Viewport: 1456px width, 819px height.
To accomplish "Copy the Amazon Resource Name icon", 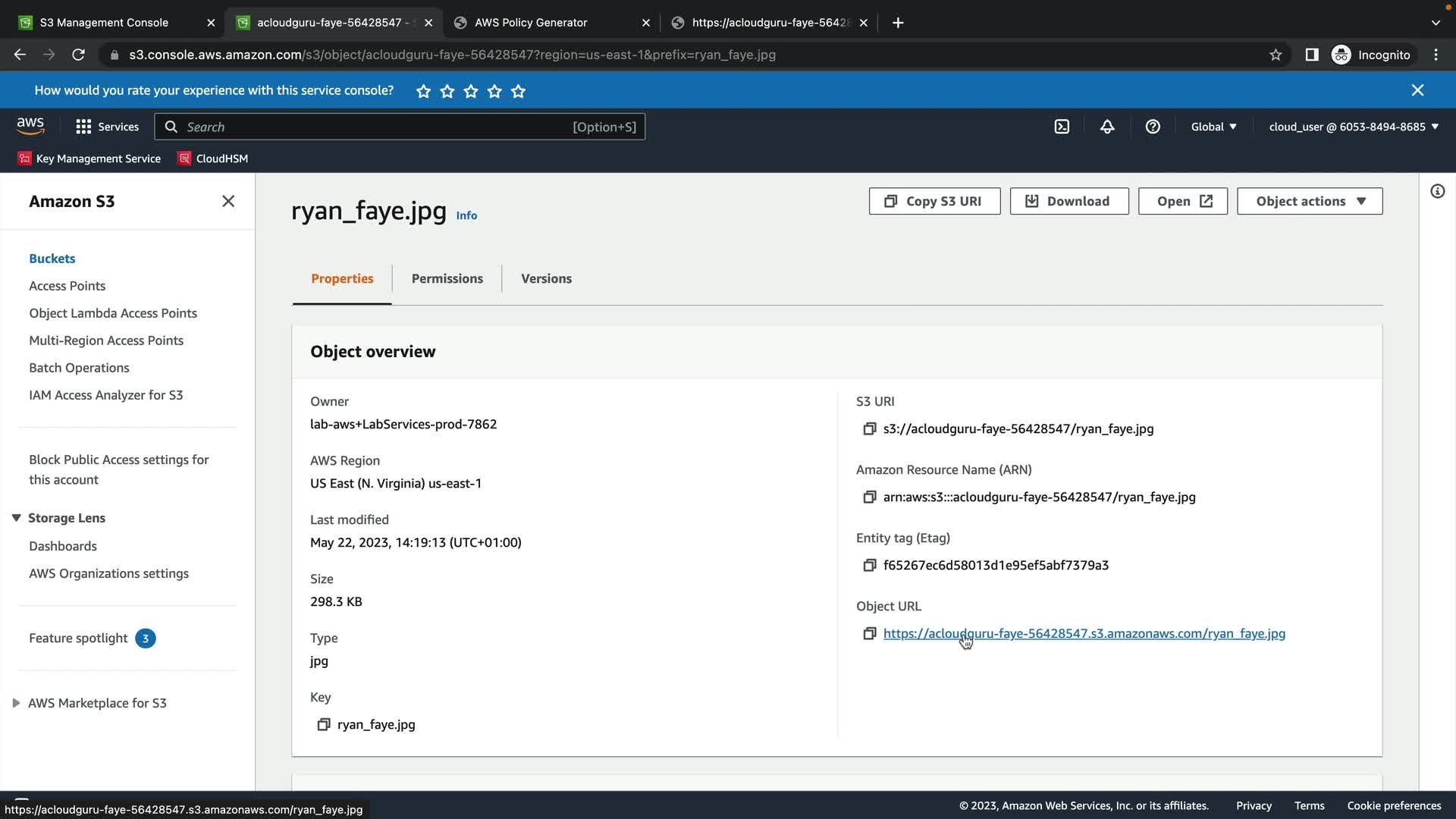I will [x=869, y=497].
